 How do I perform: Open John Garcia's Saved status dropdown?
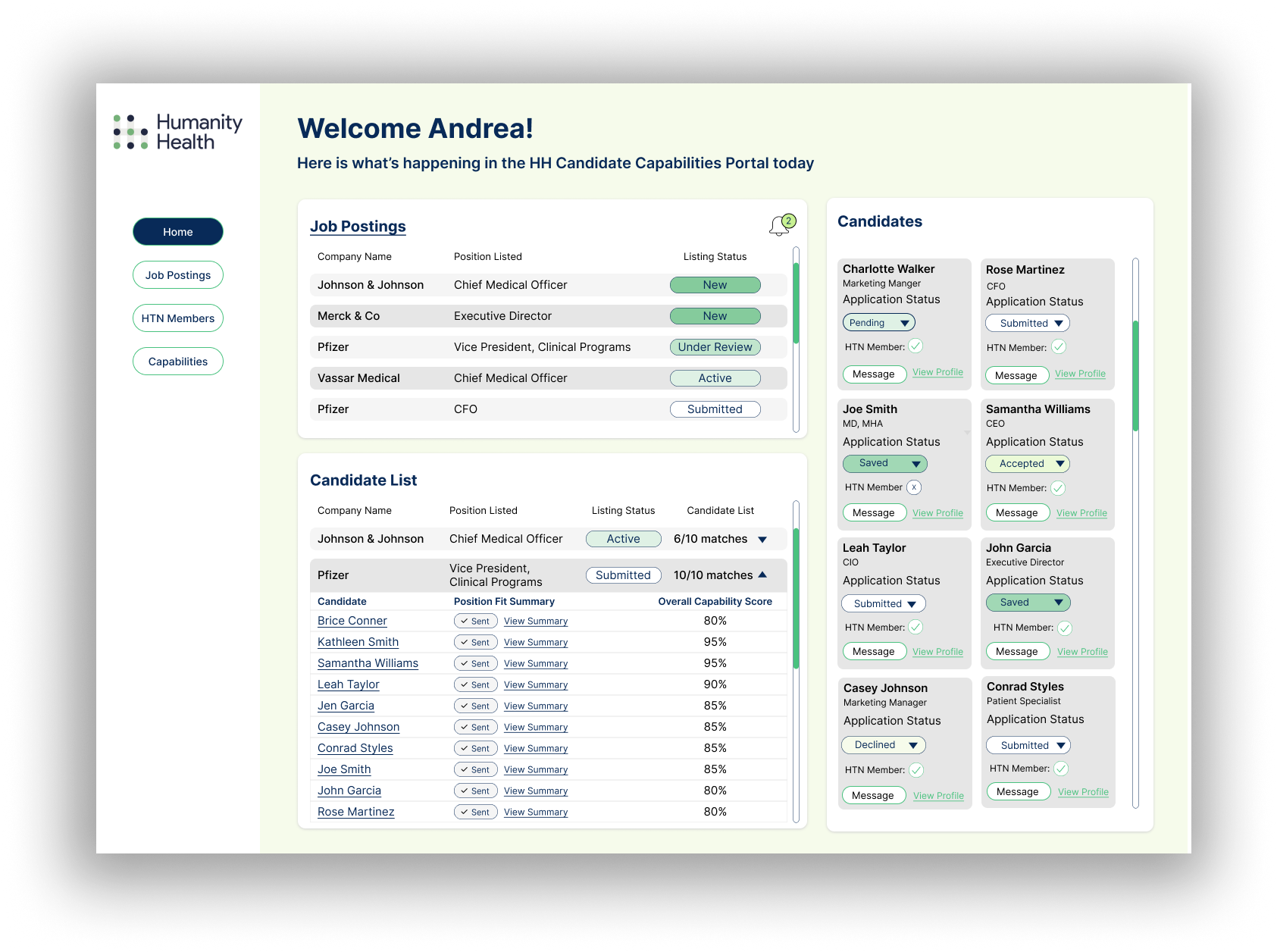click(1028, 603)
